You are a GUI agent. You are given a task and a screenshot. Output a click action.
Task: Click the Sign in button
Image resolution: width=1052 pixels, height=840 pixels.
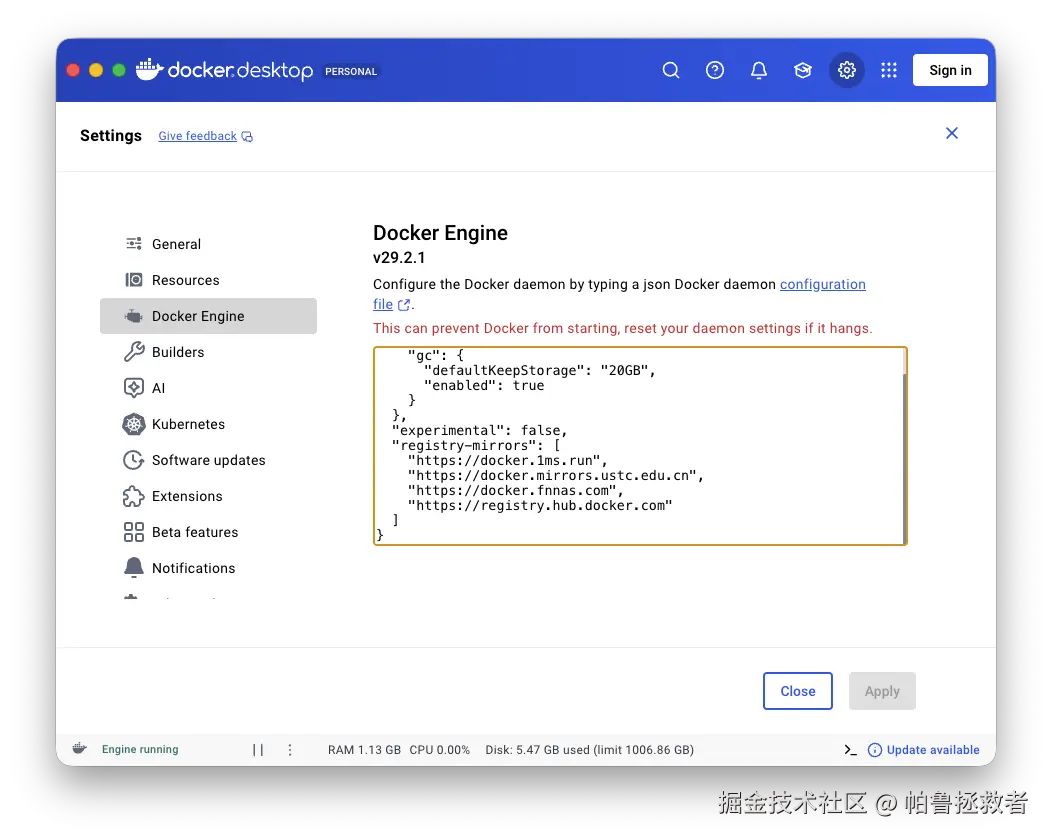pos(950,70)
